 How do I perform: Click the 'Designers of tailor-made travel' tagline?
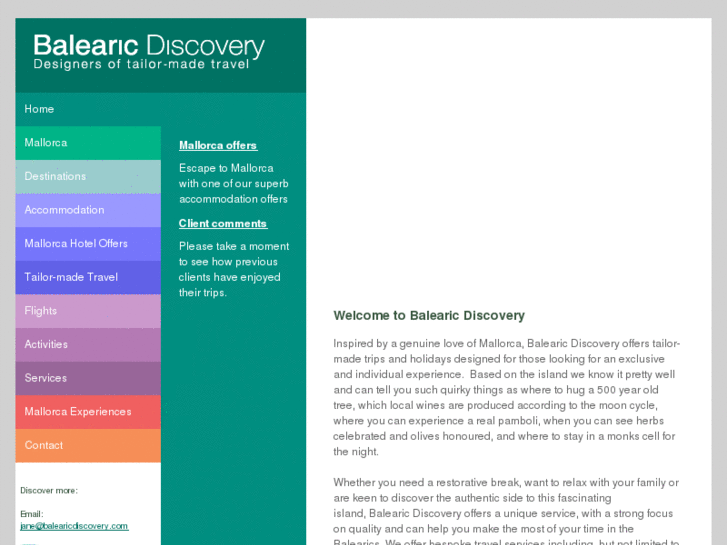[x=141, y=64]
